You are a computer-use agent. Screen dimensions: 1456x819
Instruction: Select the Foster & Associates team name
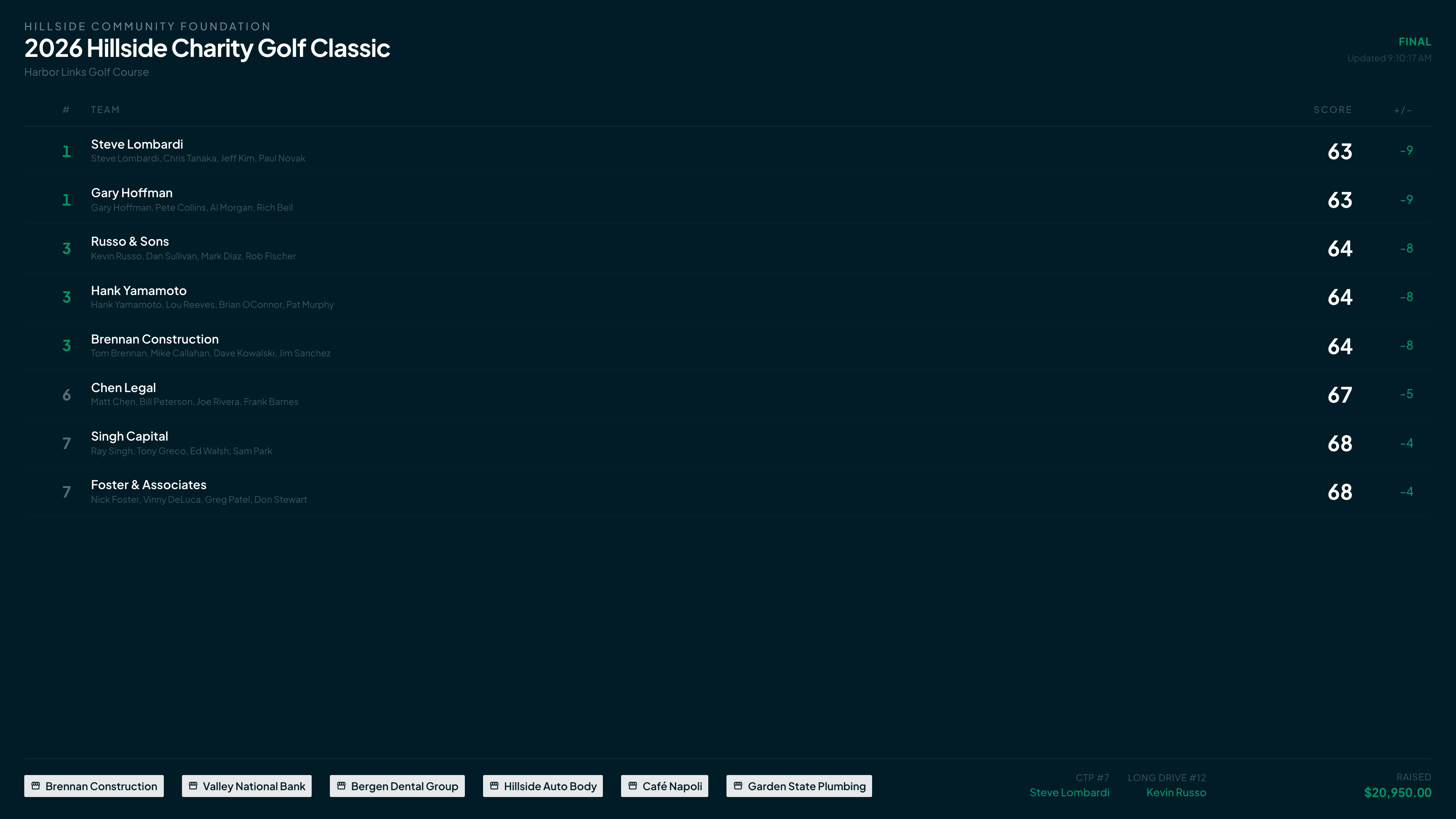click(x=149, y=485)
